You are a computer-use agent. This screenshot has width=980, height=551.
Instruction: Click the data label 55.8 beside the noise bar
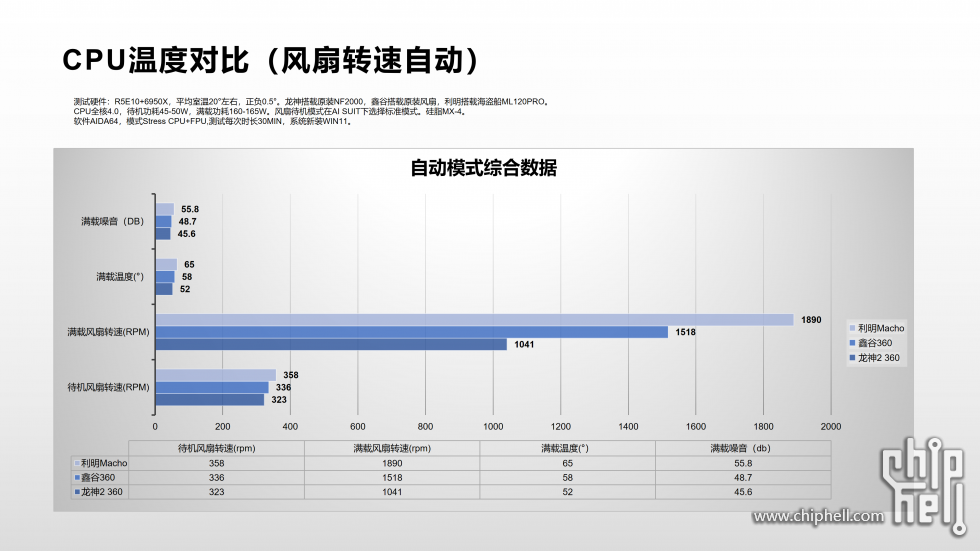click(190, 209)
